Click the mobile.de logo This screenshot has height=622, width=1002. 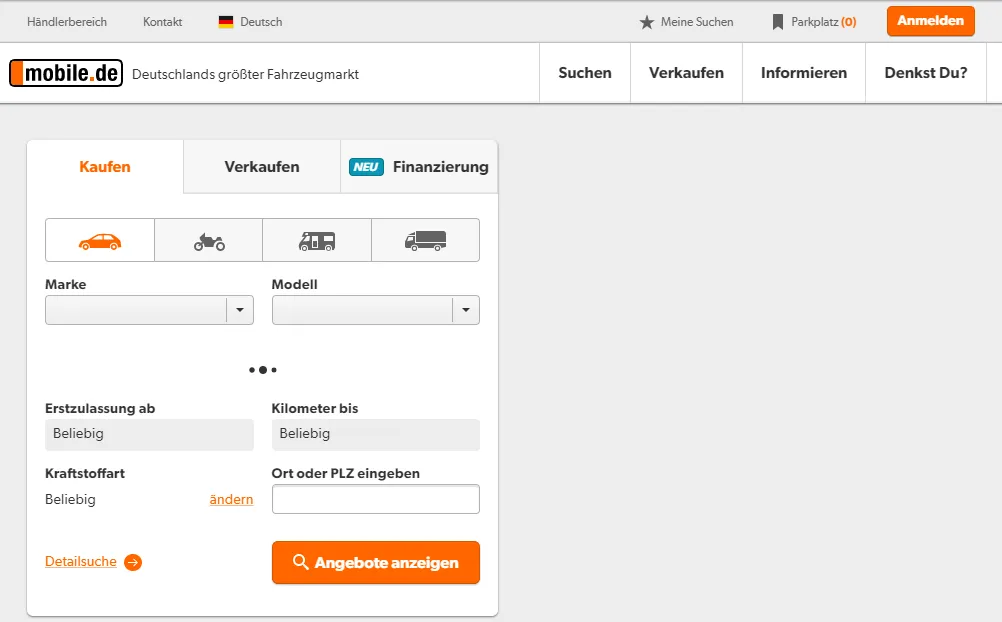66,74
